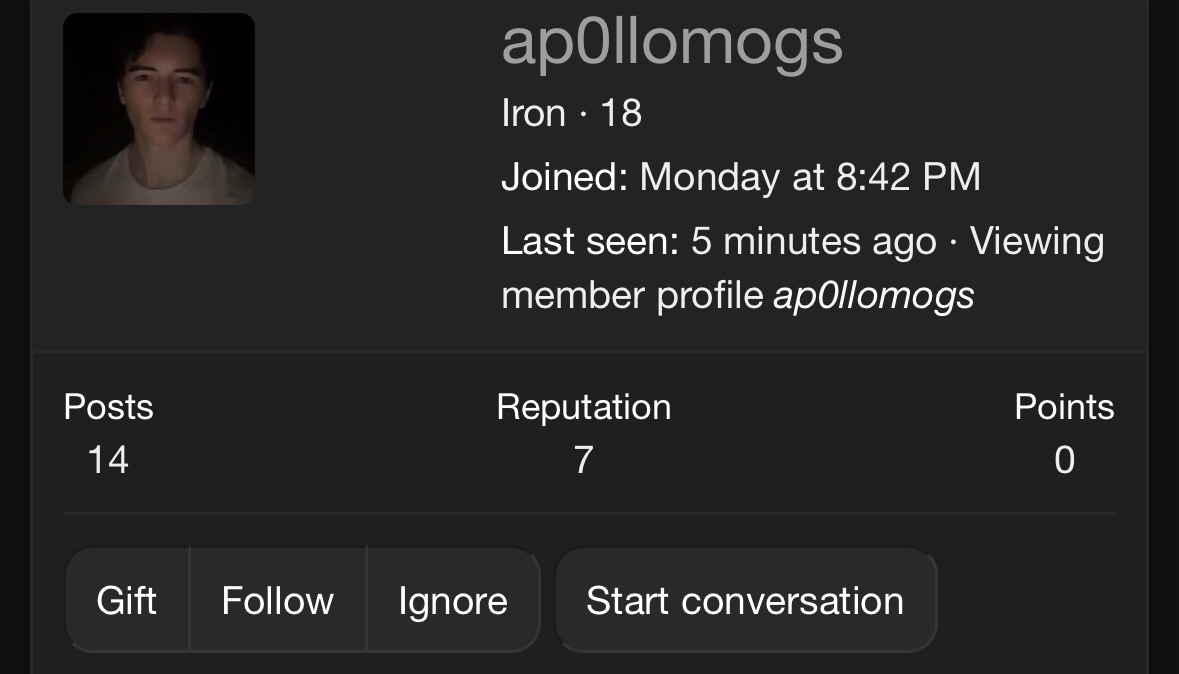
Task: Click the "Last seen:" label
Action: [x=590, y=241]
